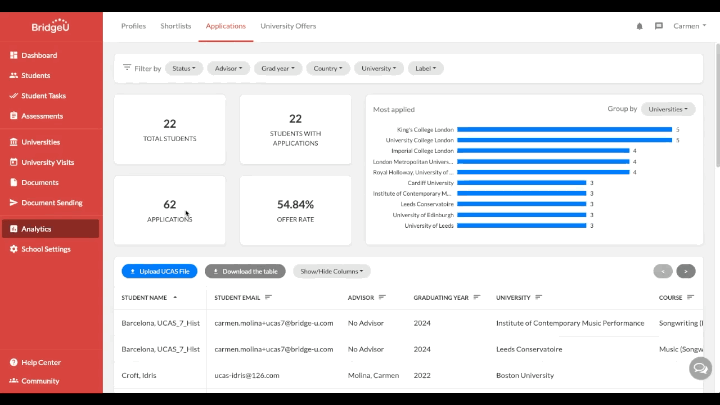
Task: Switch to the Shortlists tab
Action: 175,26
